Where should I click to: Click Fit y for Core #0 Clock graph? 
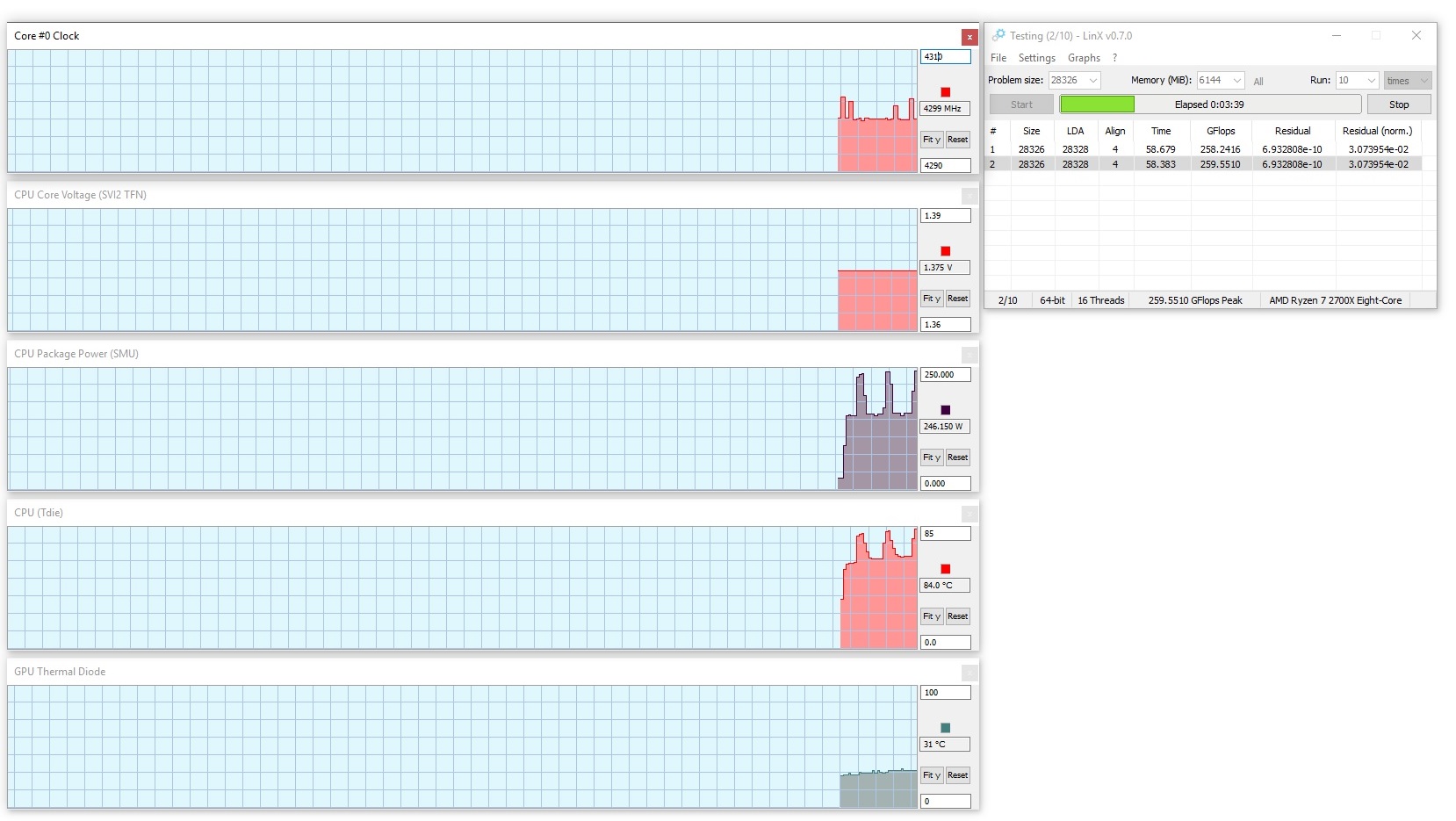click(932, 140)
